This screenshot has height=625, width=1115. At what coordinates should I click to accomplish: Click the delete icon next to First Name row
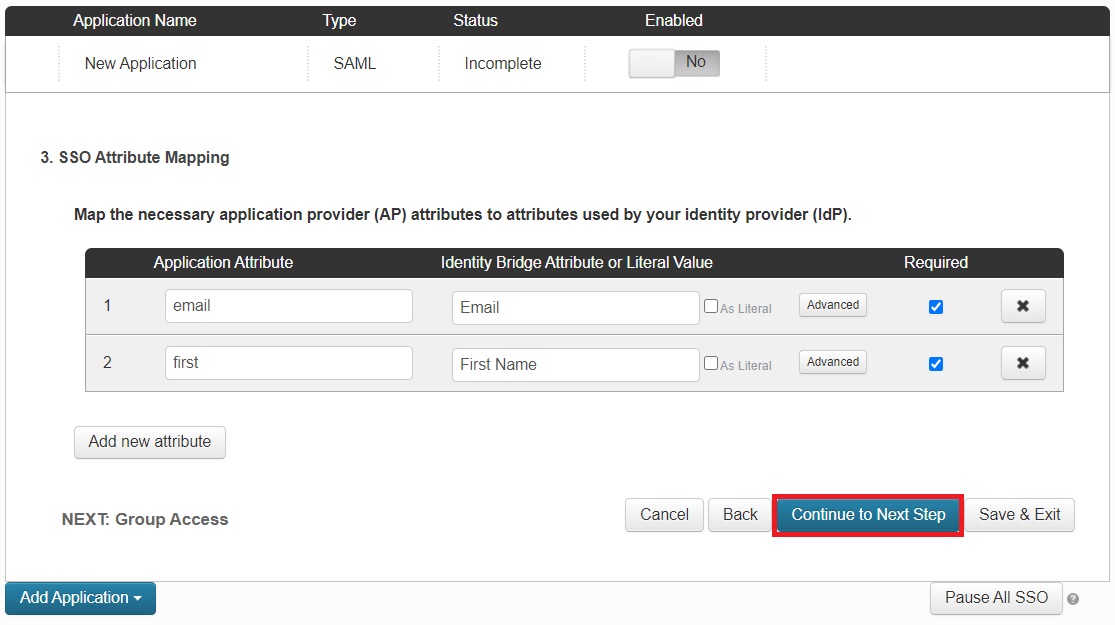(1023, 363)
